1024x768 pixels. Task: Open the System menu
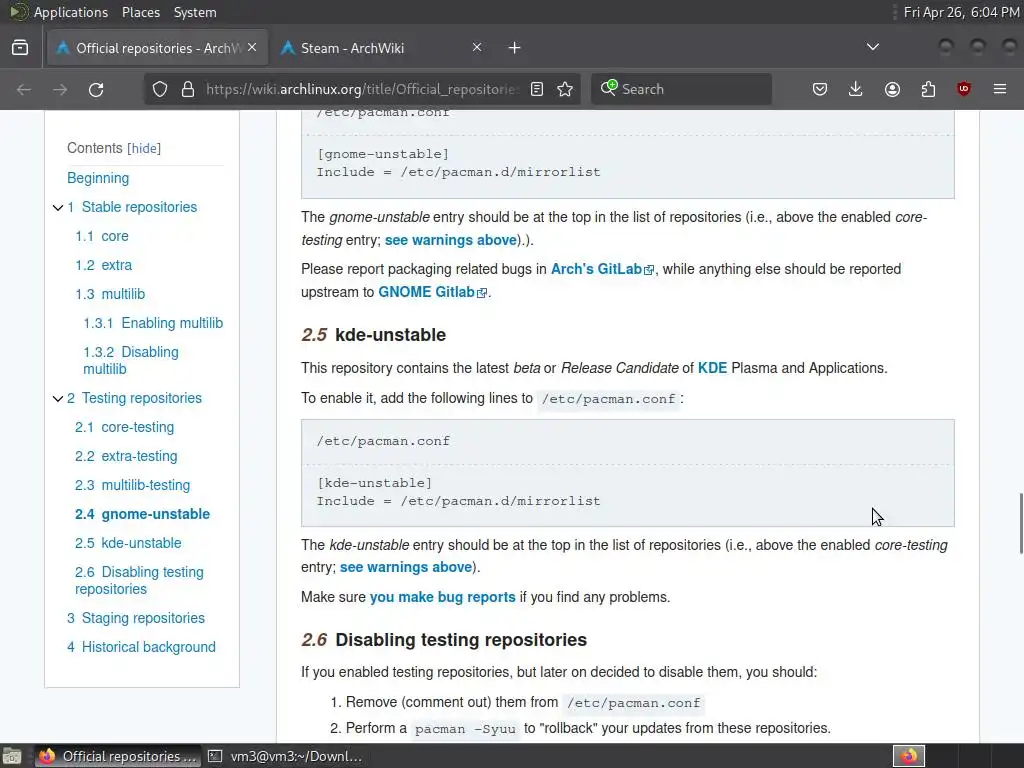pyautogui.click(x=195, y=12)
